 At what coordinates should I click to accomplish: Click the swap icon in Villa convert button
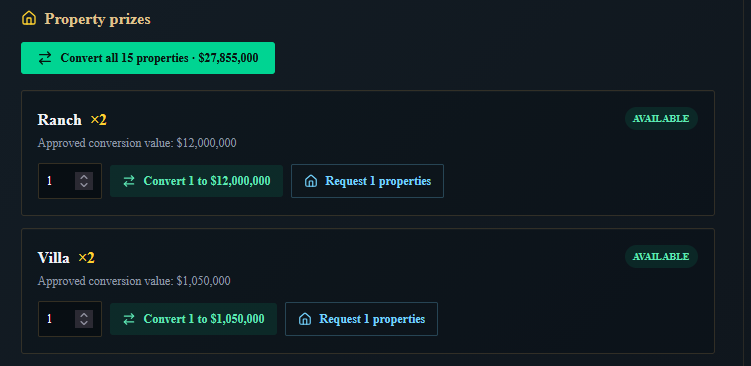pyautogui.click(x=129, y=319)
